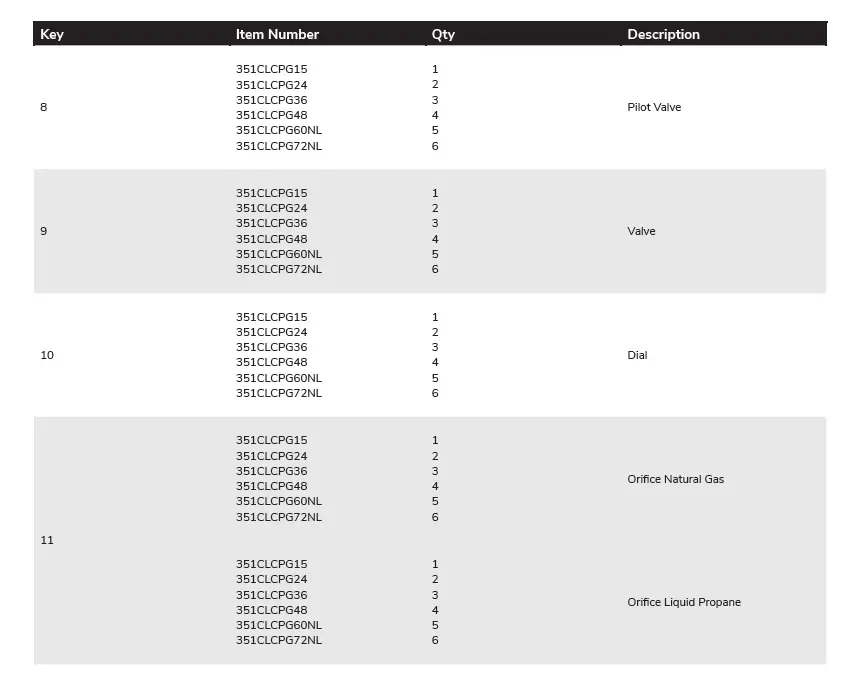Select quantity 1 in the Pilot Valve row

pos(435,69)
